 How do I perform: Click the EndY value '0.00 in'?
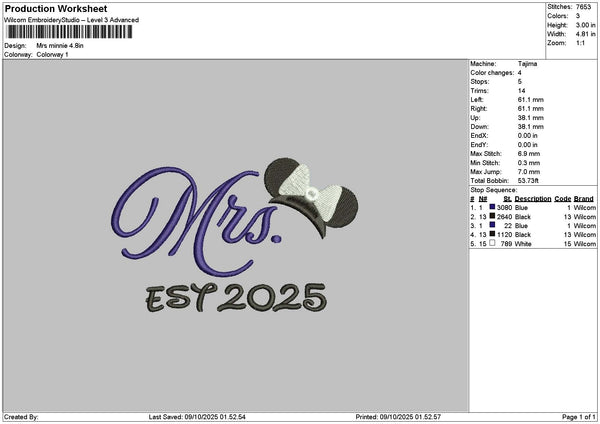coord(527,145)
